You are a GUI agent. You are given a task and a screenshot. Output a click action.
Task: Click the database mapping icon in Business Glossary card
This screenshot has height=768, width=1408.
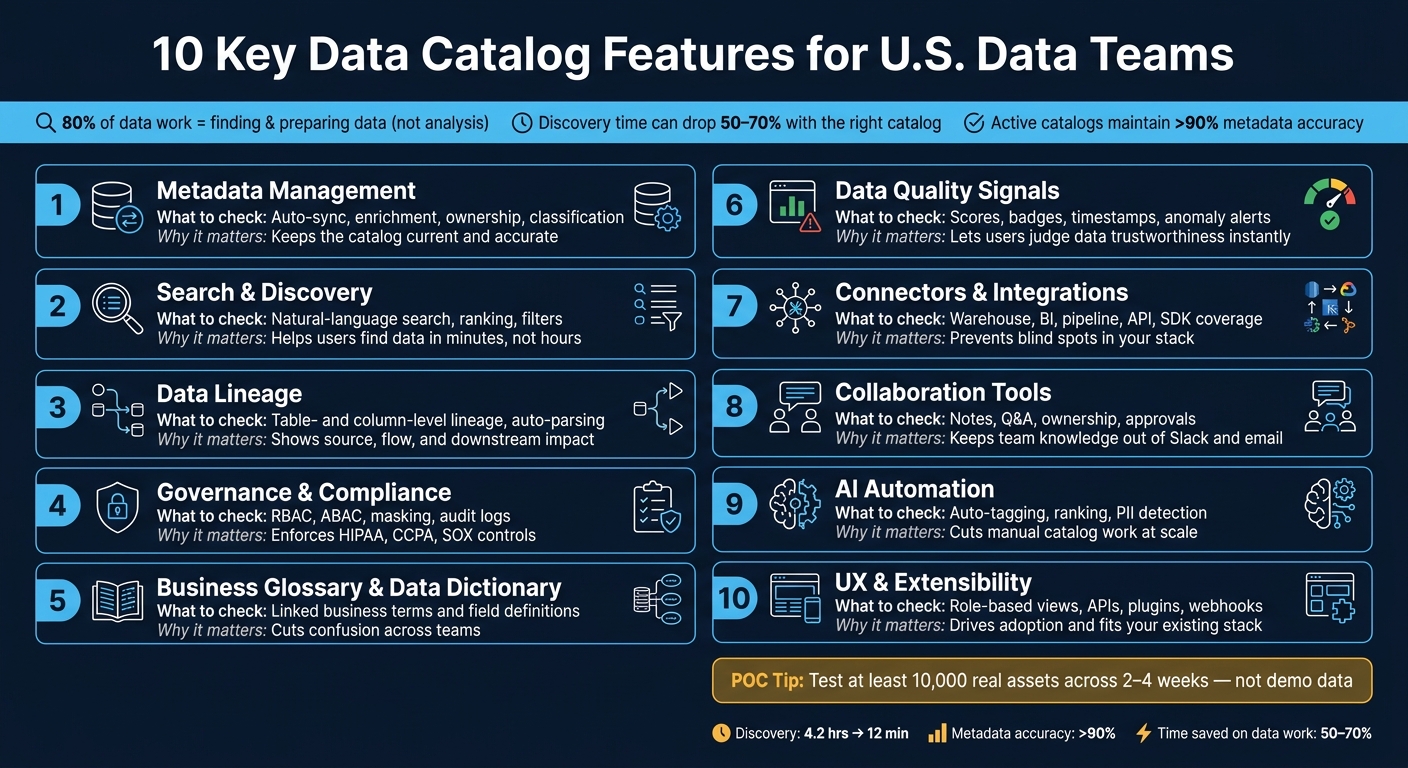pyautogui.click(x=657, y=600)
